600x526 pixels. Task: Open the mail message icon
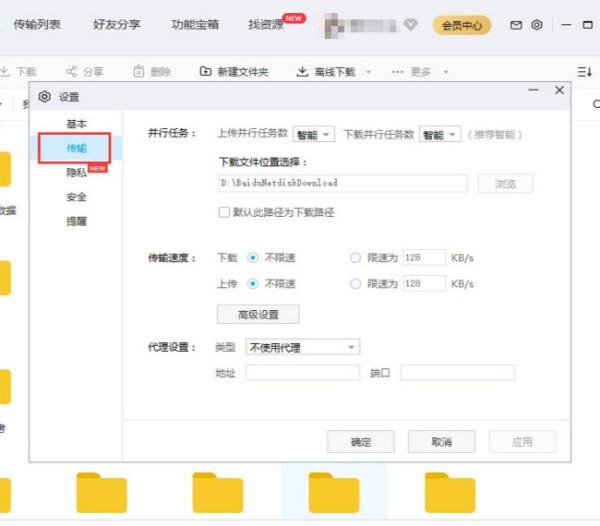pyautogui.click(x=516, y=25)
